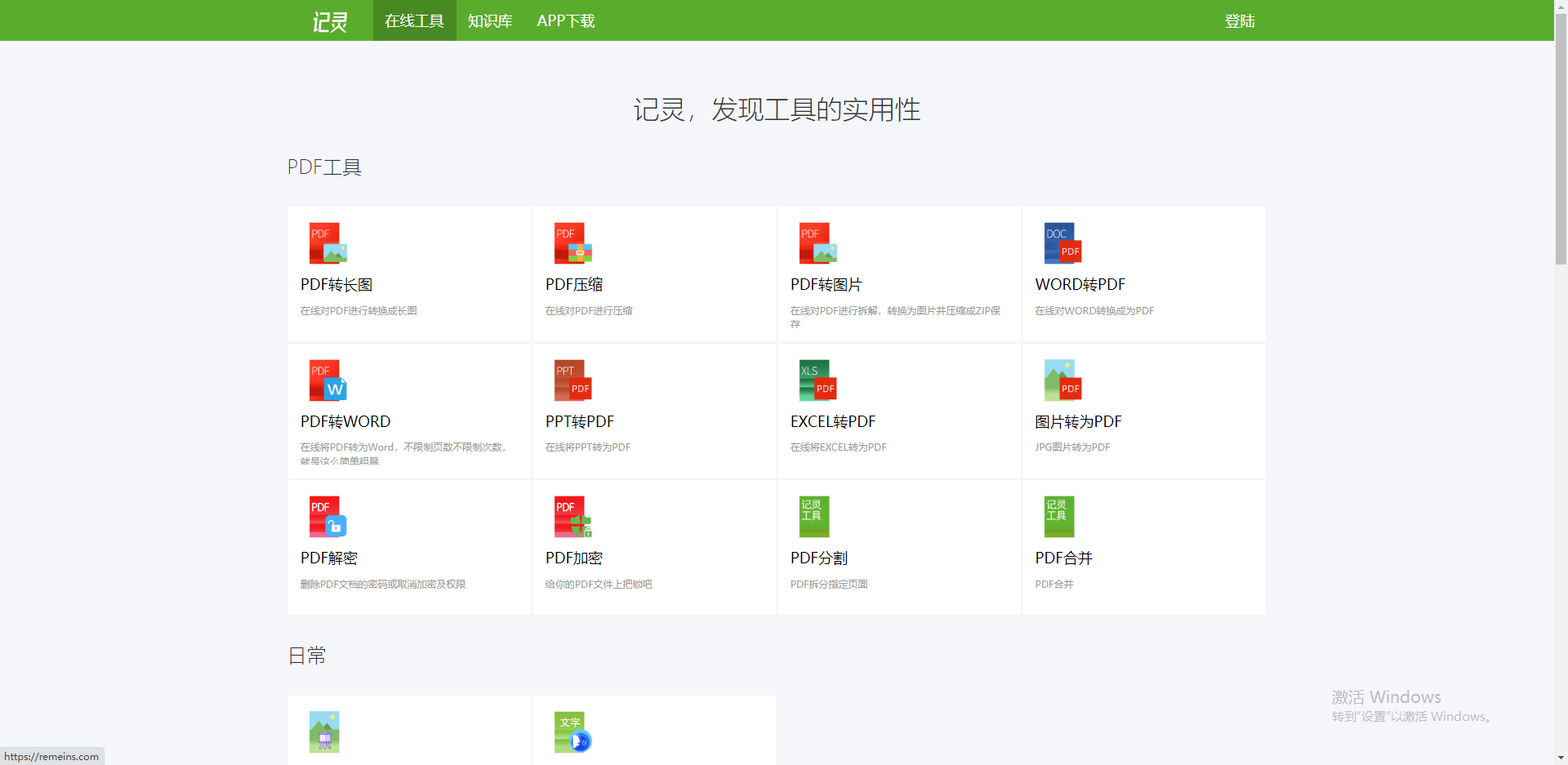Open the PDF压缩 title link
Image resolution: width=1568 pixels, height=765 pixels.
574,285
